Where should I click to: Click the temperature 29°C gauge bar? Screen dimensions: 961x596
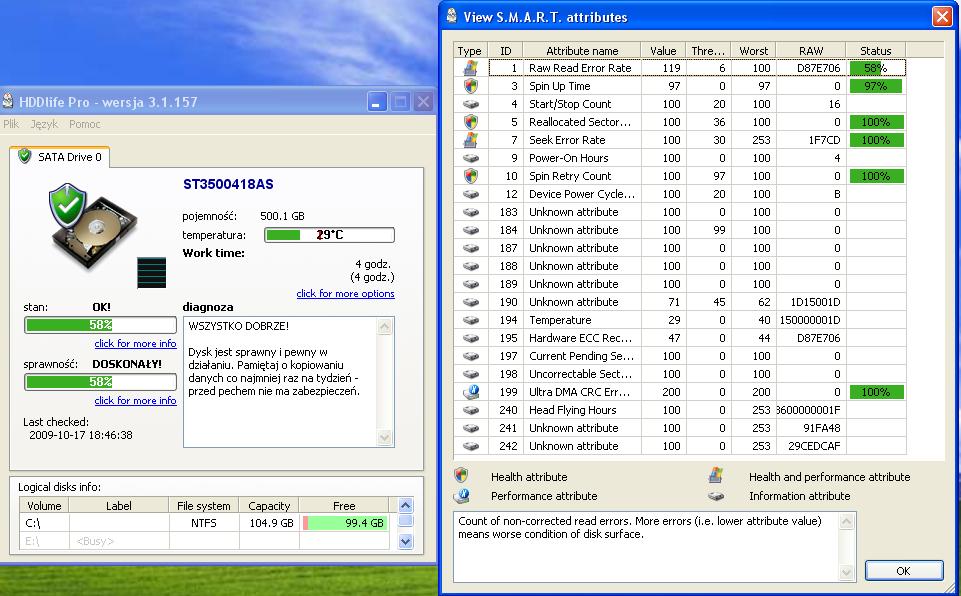[329, 235]
